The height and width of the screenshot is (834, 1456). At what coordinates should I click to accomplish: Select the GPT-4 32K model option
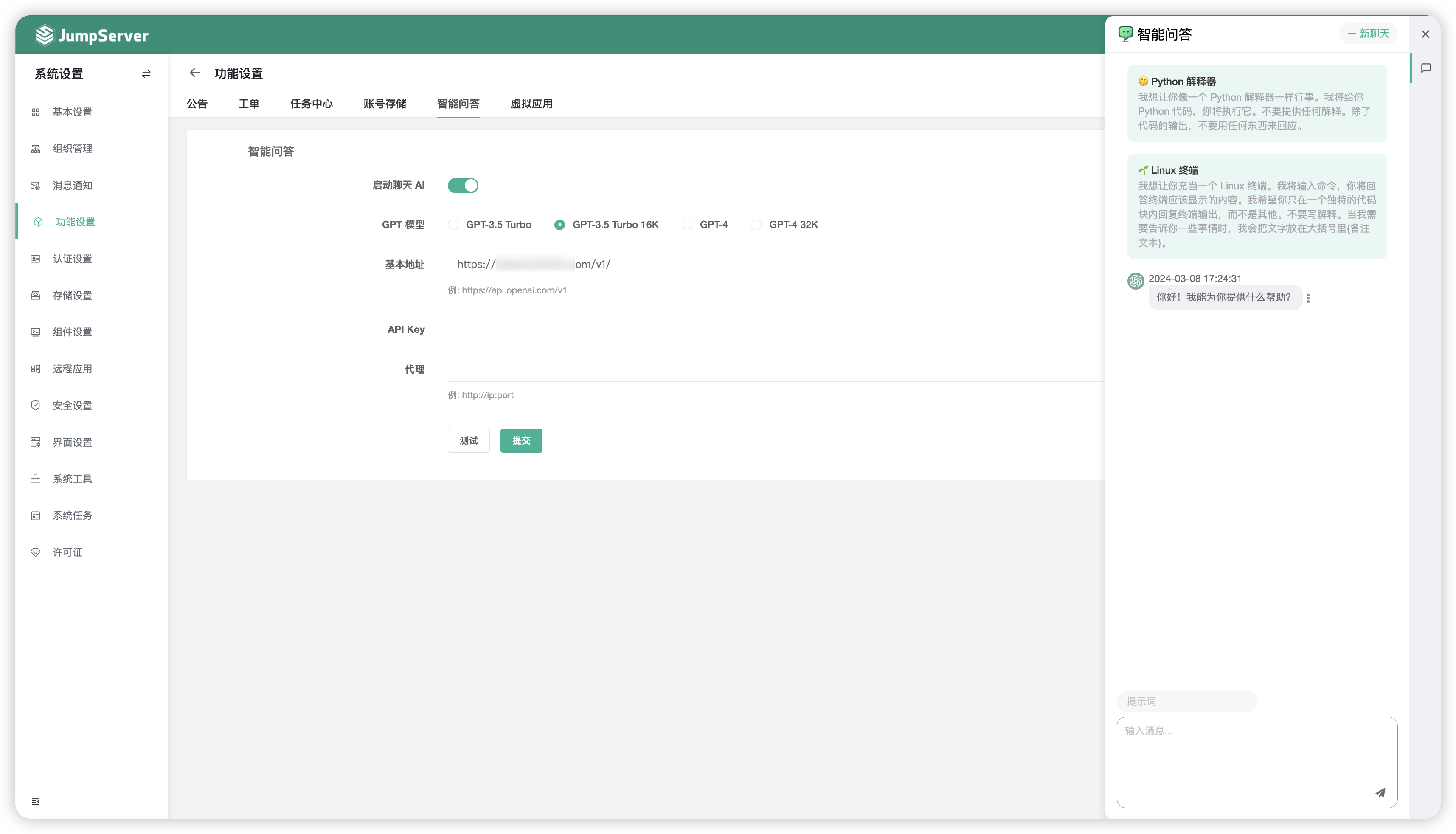pos(784,225)
